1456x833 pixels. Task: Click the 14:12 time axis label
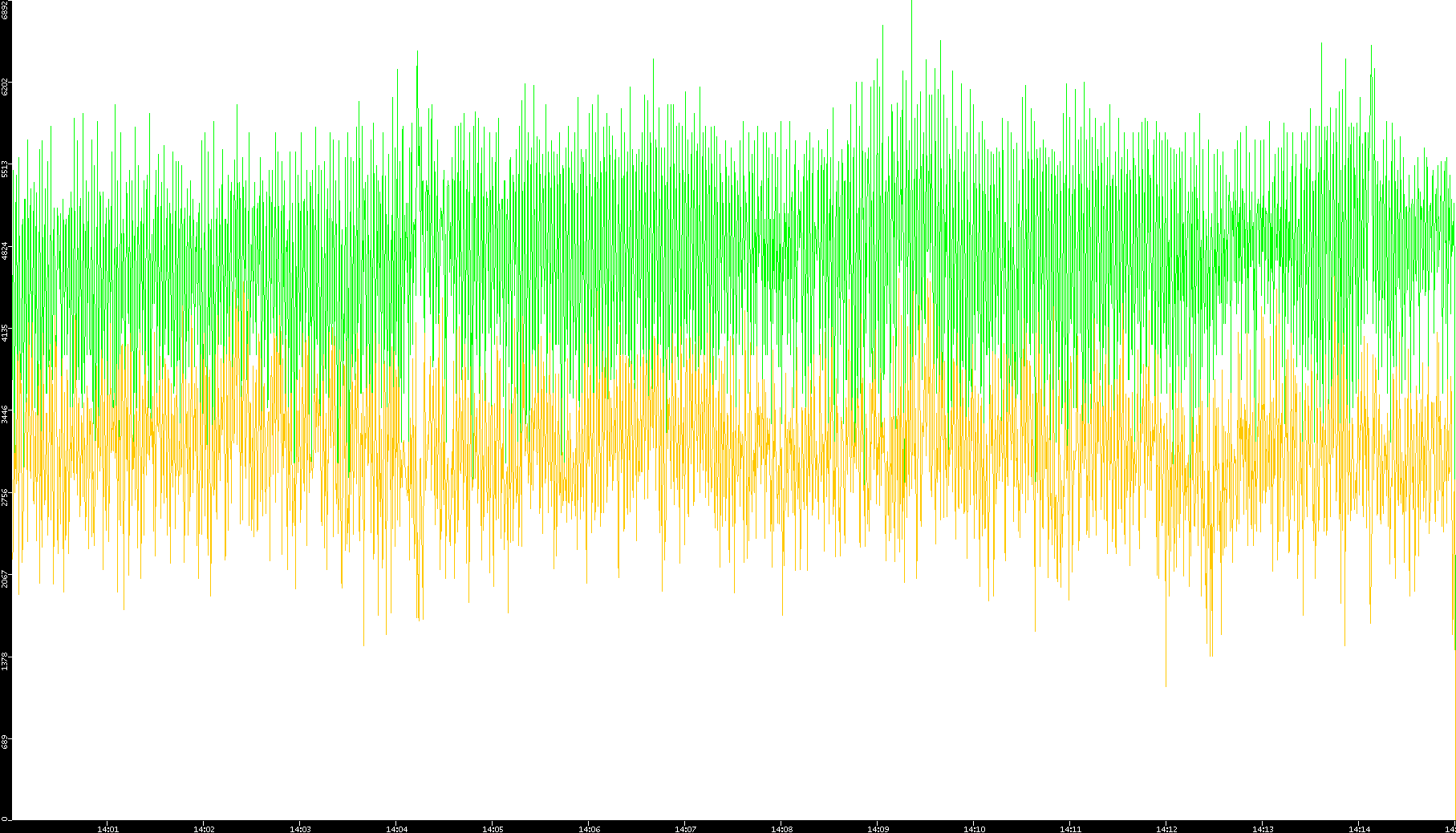tap(1166, 829)
